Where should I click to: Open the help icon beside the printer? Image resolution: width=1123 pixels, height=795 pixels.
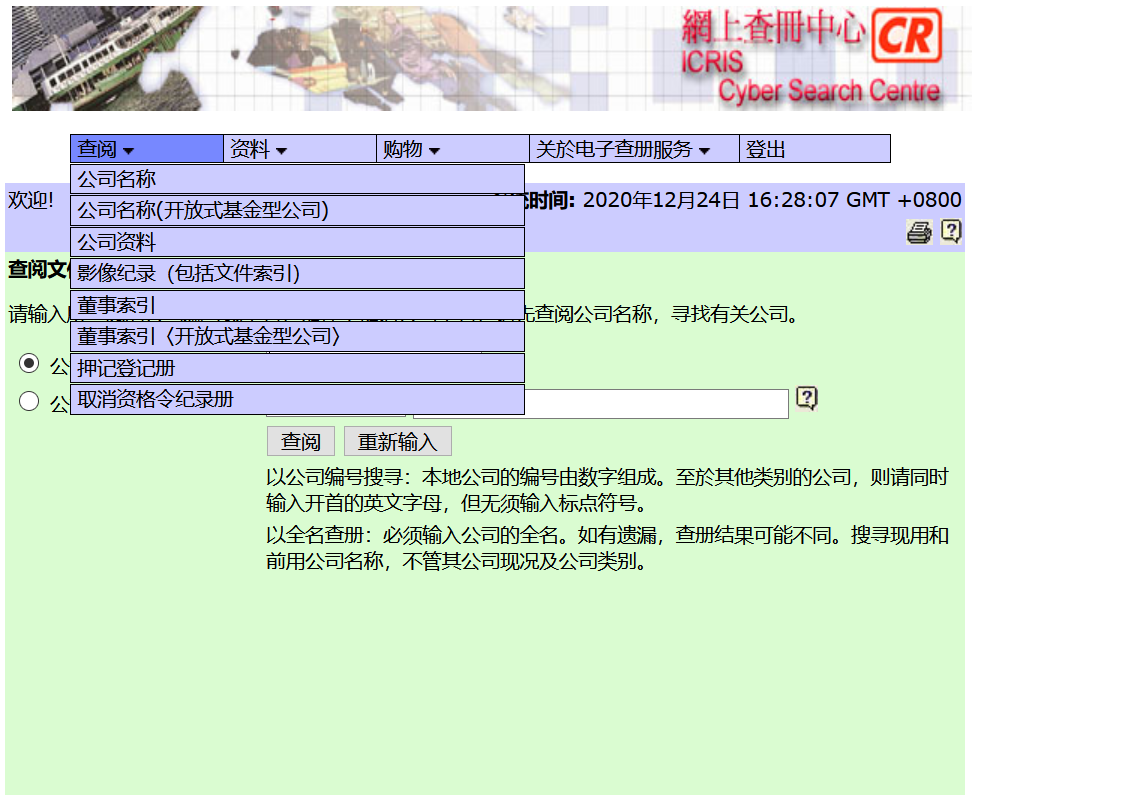coord(951,232)
